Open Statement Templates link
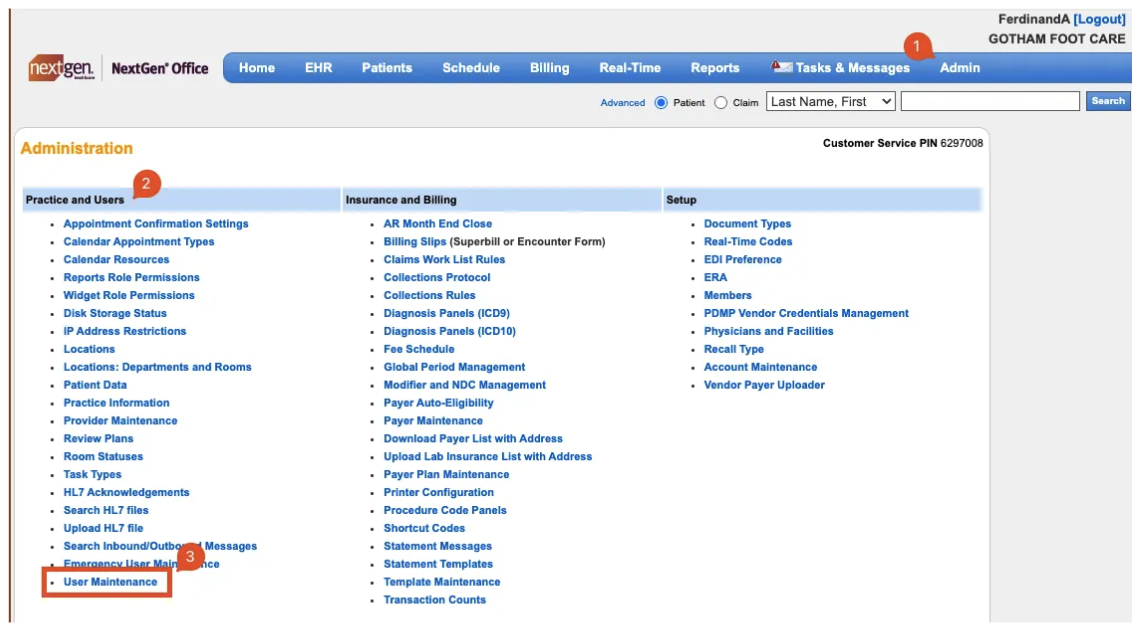This screenshot has height=626, width=1133. pos(438,564)
